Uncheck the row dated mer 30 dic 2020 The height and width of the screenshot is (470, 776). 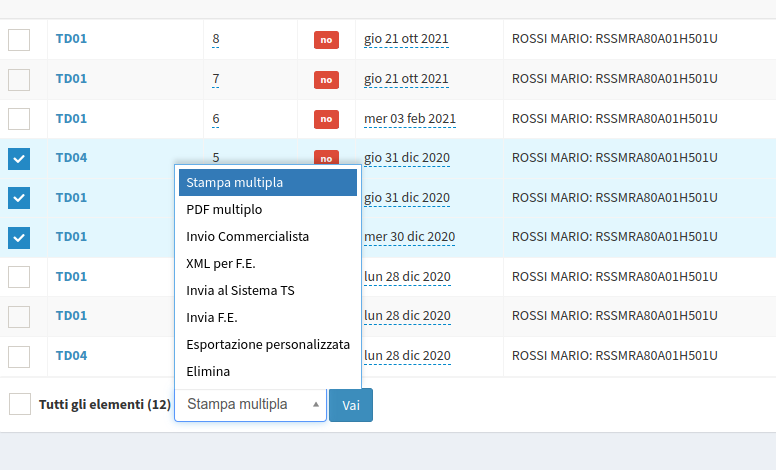tap(19, 237)
